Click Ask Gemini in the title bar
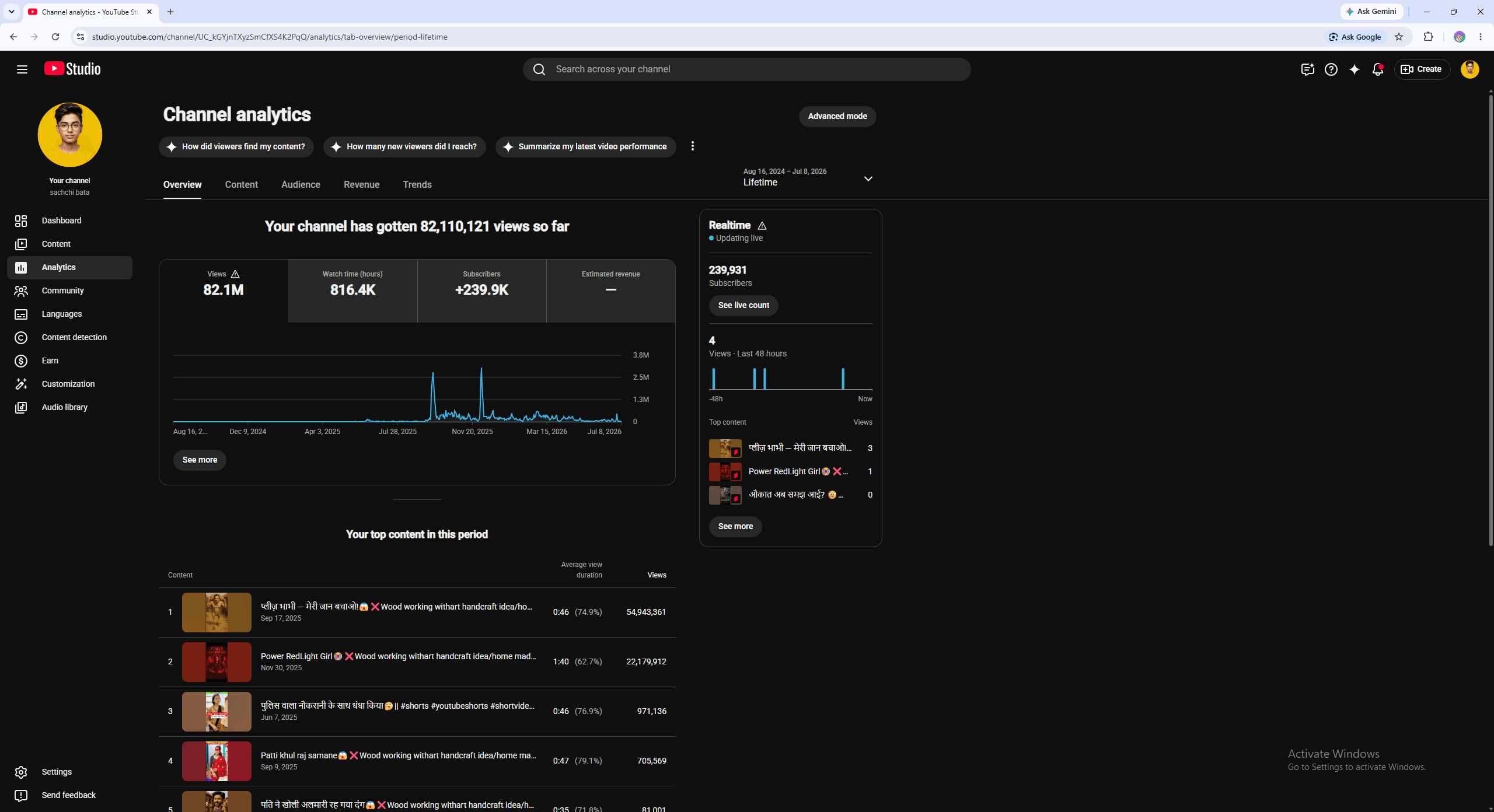This screenshot has width=1494, height=812. 1371,12
